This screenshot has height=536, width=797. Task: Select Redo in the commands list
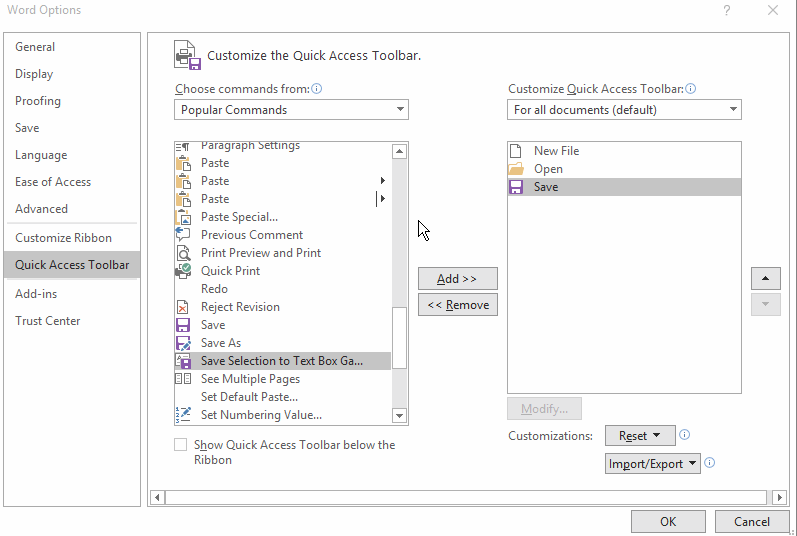283,289
